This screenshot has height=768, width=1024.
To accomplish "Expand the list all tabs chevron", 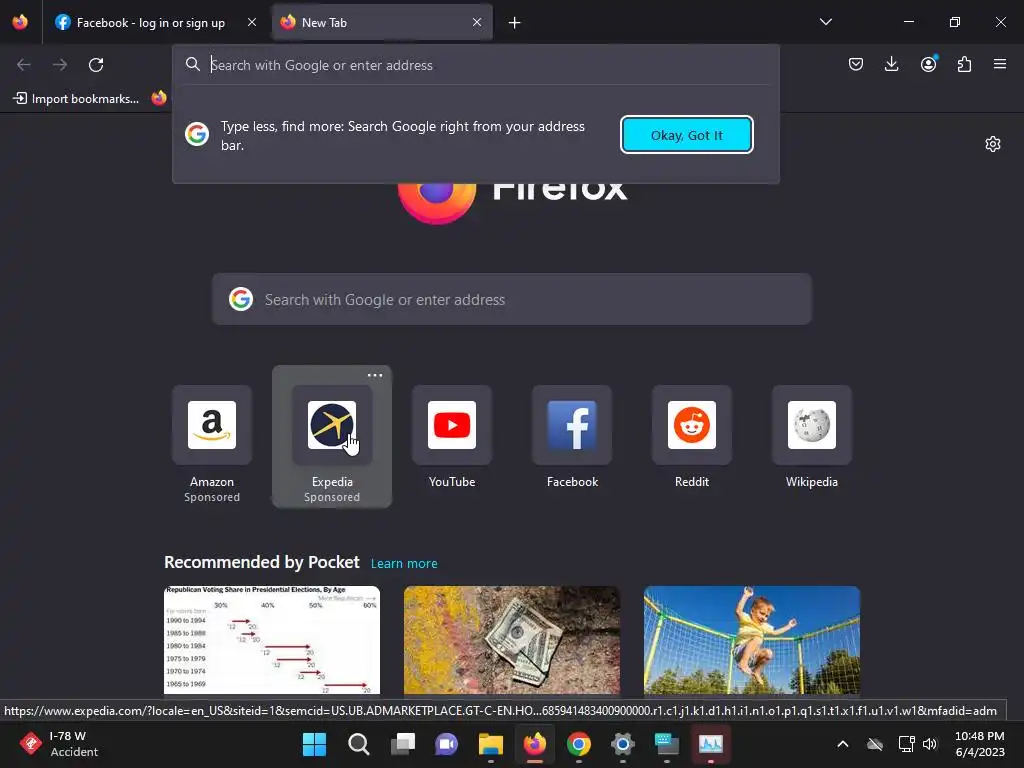I will pyautogui.click(x=825, y=22).
